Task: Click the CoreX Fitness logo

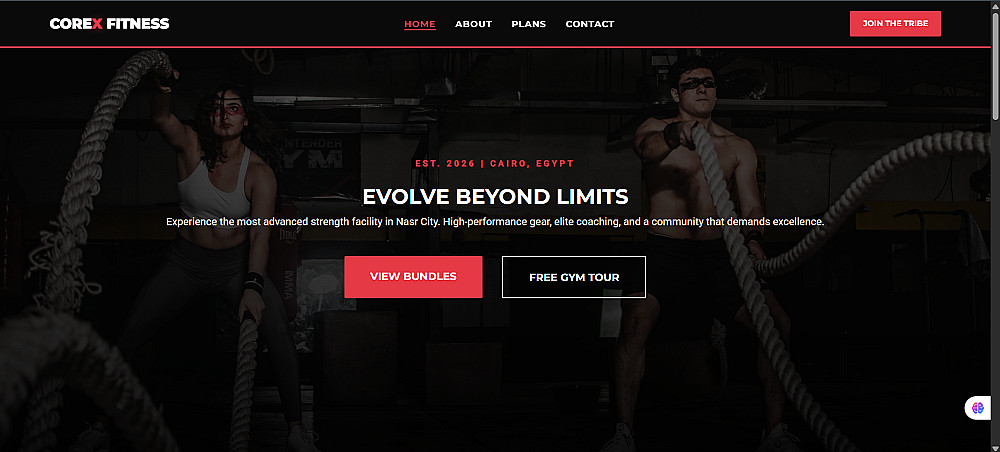Action: pos(109,24)
